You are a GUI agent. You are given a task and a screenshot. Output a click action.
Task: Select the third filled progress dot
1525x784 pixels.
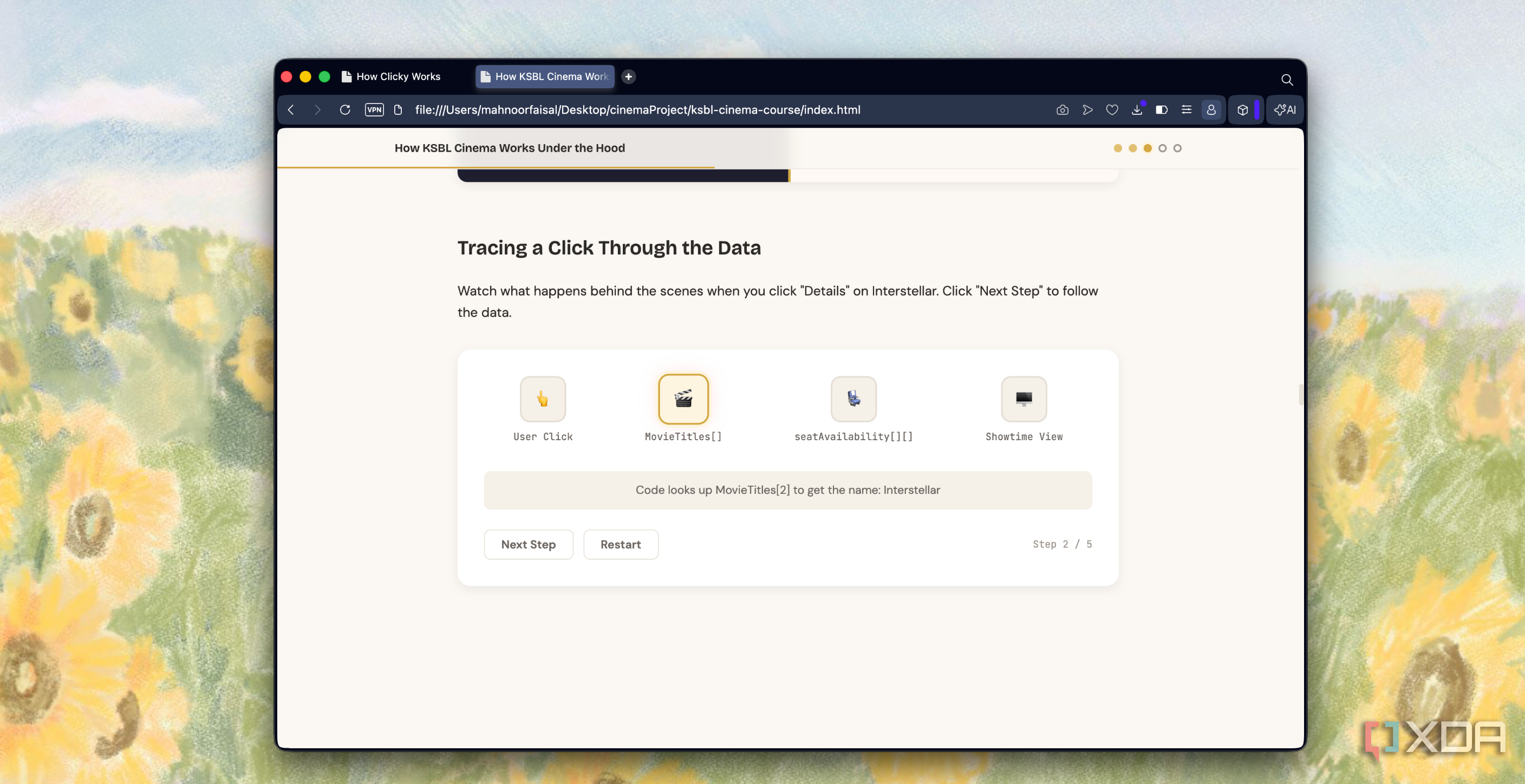click(x=1148, y=148)
